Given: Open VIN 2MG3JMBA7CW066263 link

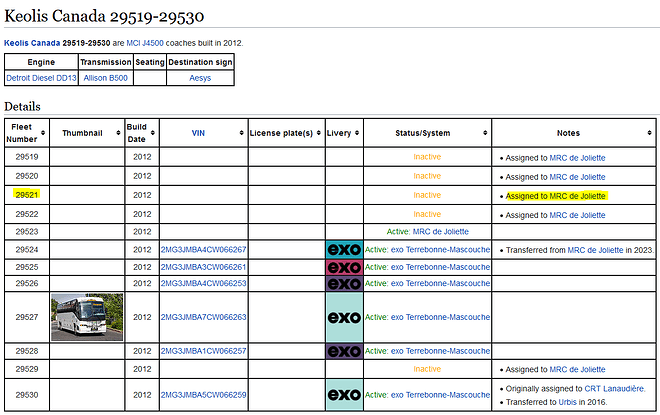Looking at the screenshot, I should tap(203, 317).
